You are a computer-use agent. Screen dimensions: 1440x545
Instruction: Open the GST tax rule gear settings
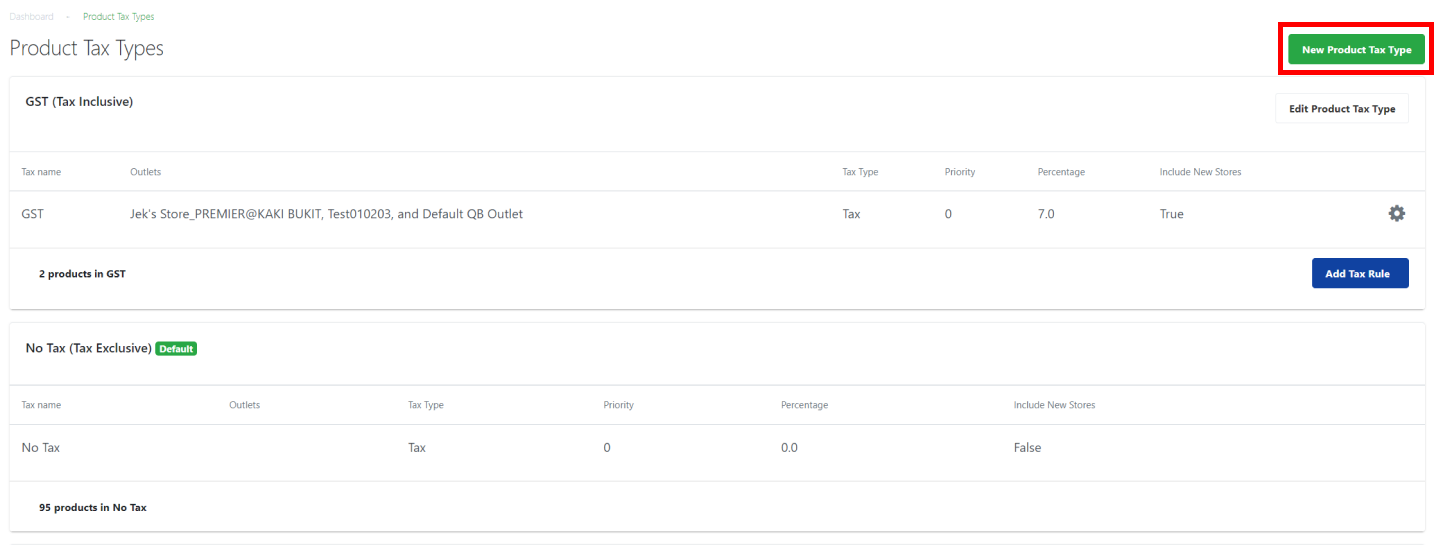[1396, 213]
